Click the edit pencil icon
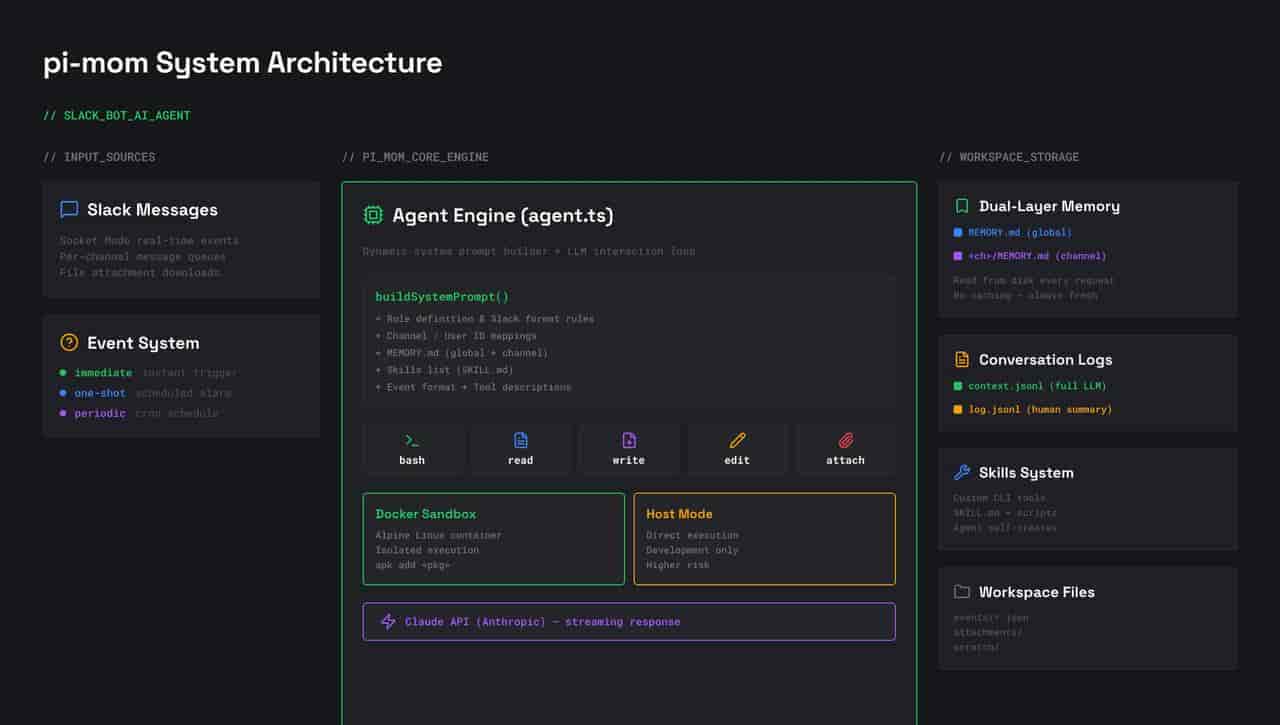 point(737,440)
